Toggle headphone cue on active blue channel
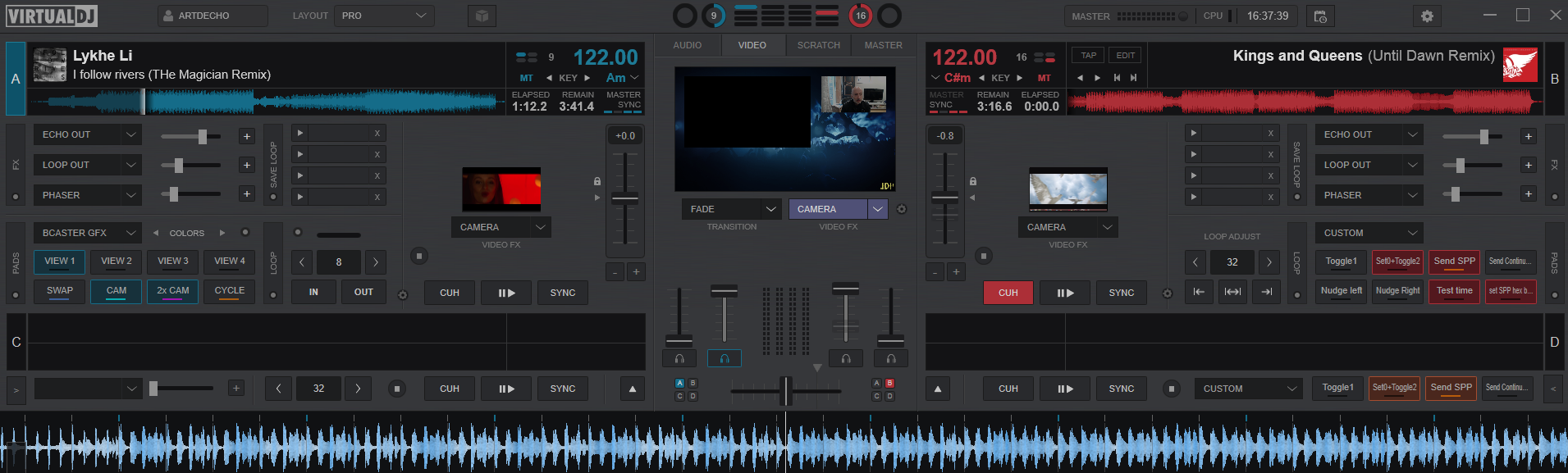 724,358
